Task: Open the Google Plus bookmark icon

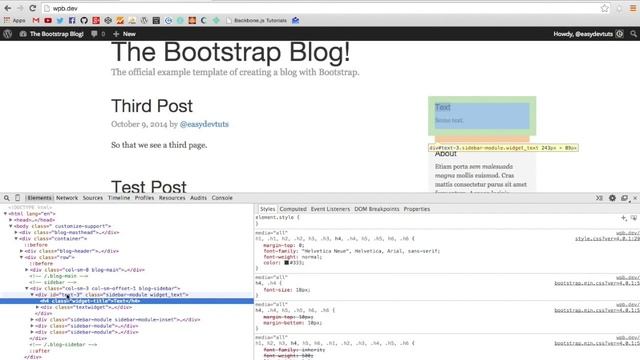Action: click(96, 20)
